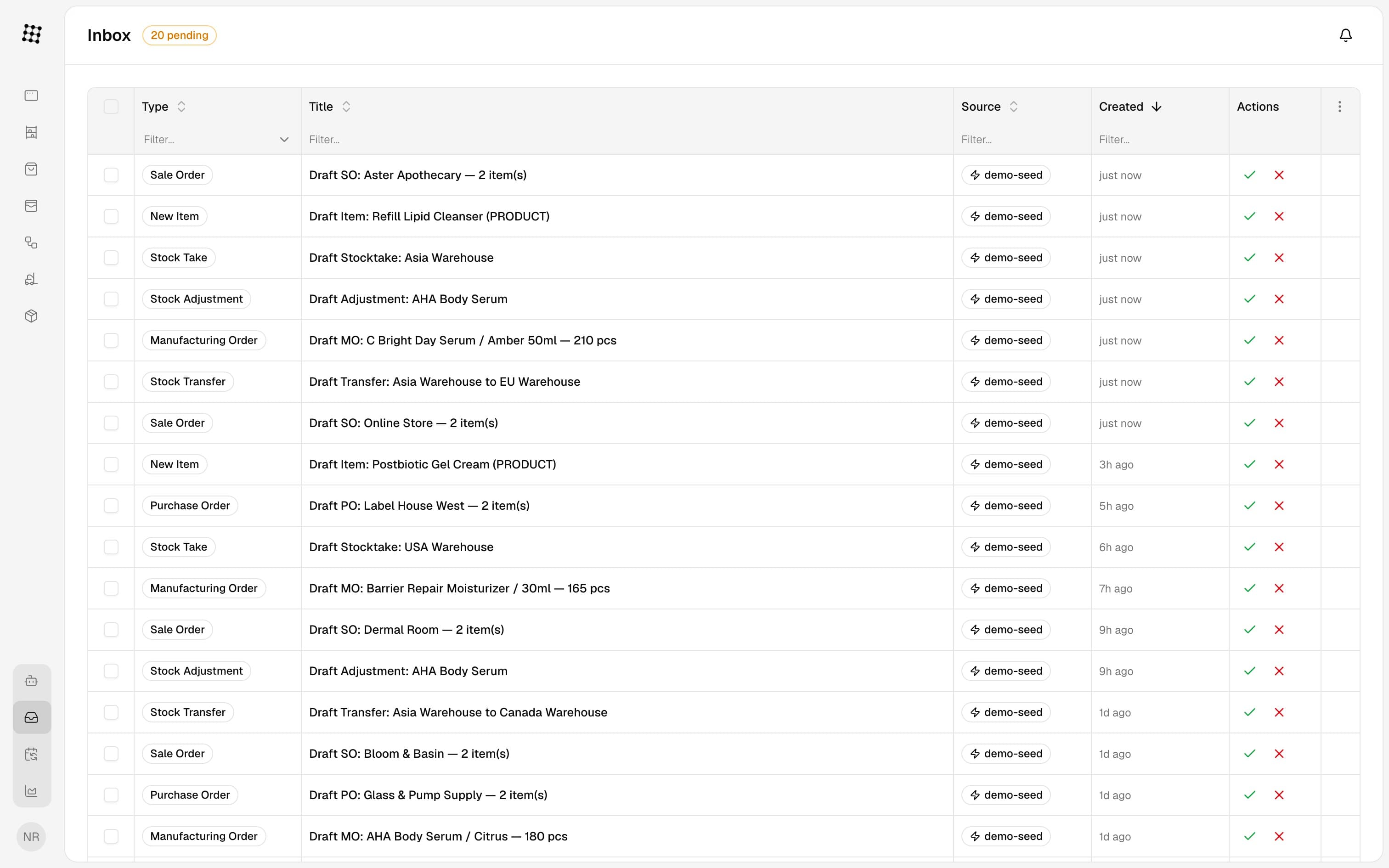Approve Draft PO: Glass & Pump Supply

(x=1249, y=795)
